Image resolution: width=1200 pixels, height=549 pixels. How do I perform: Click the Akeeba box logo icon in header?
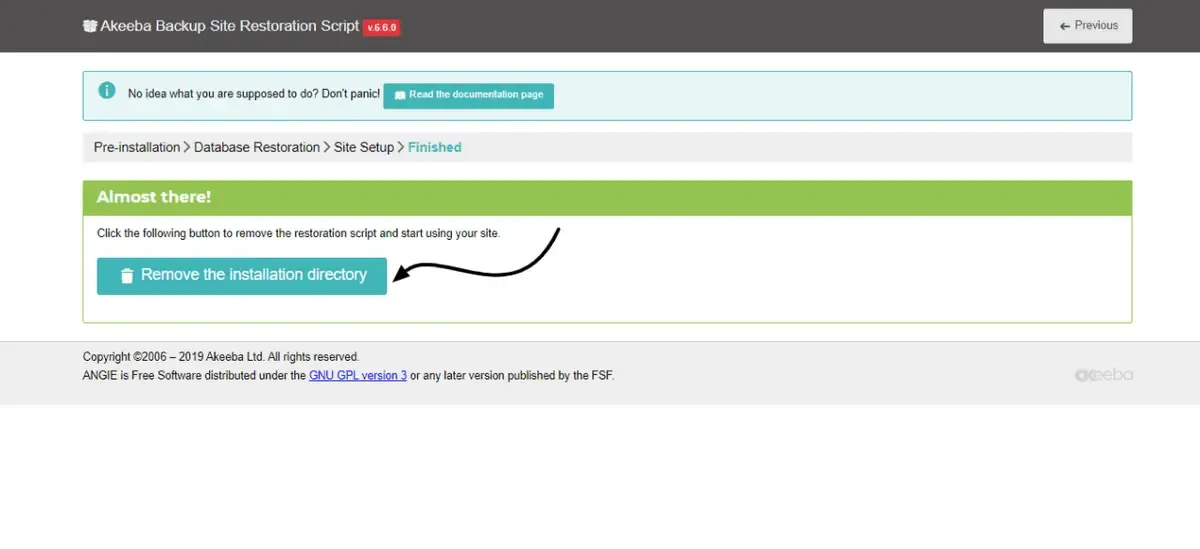(x=90, y=26)
